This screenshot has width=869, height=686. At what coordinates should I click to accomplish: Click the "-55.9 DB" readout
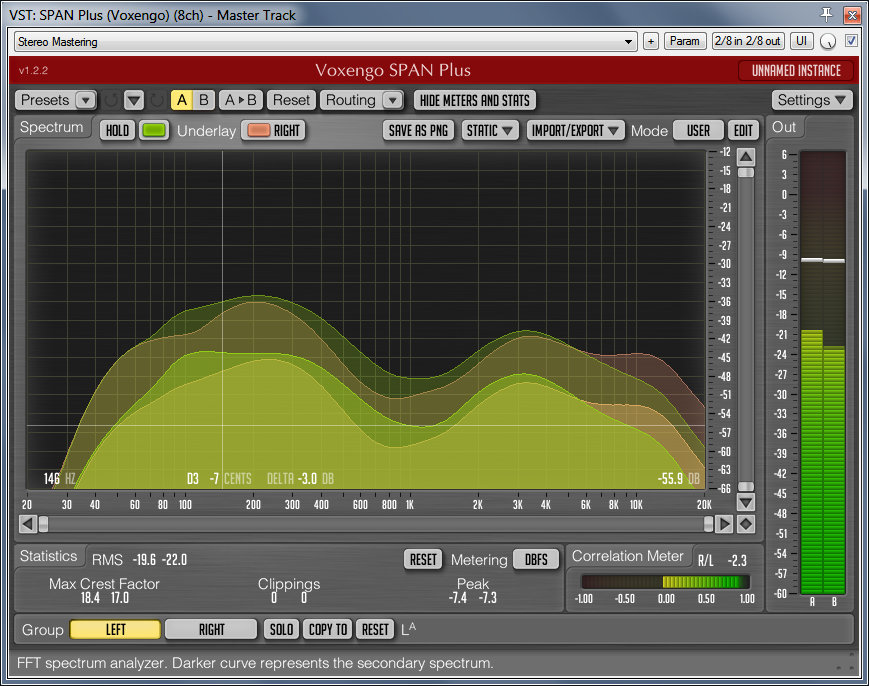679,479
